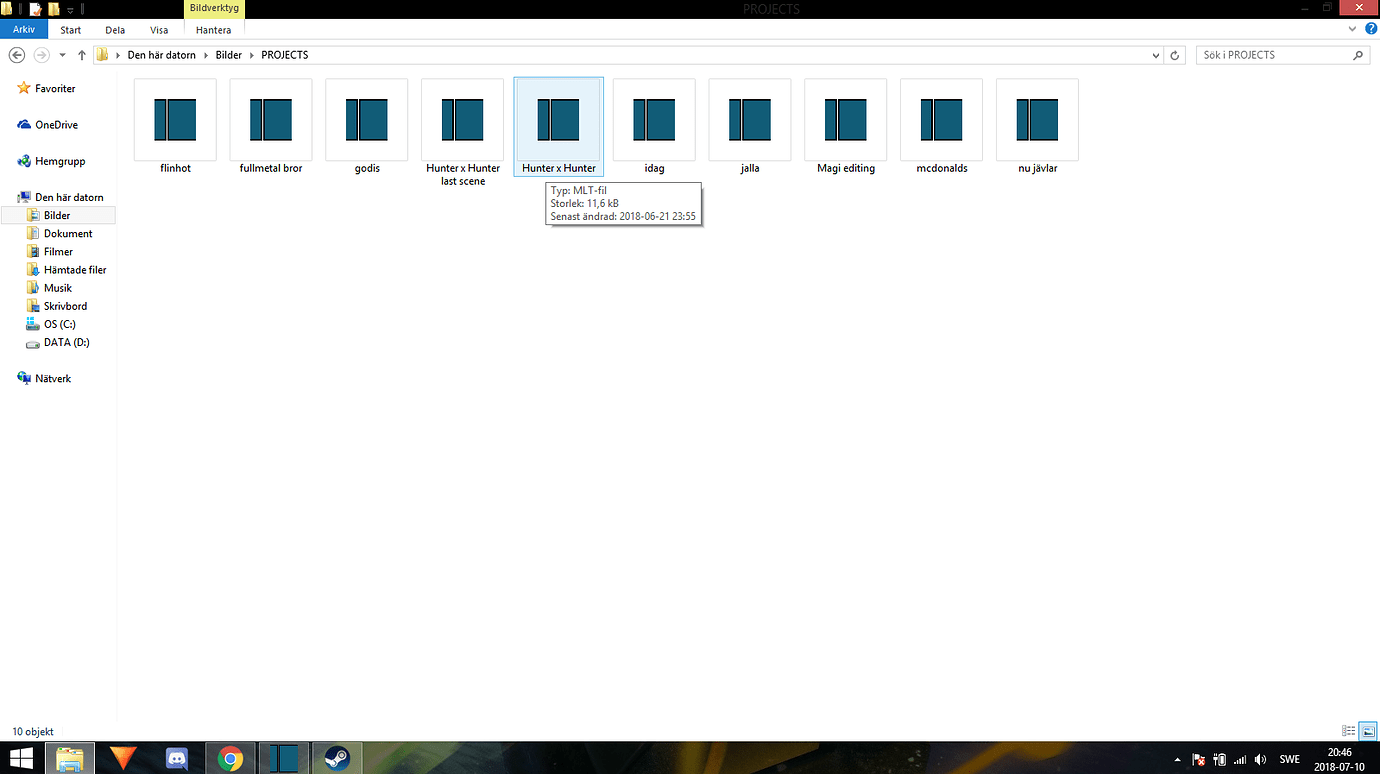Open Hämtade filer from the sidebar

[x=75, y=269]
